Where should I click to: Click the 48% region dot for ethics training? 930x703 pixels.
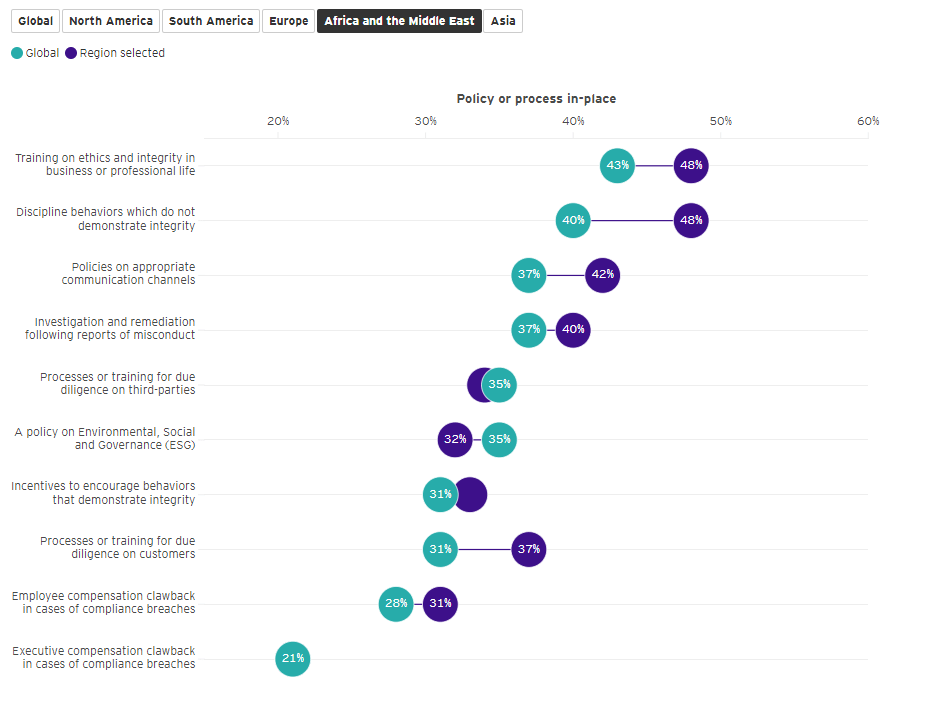coord(691,165)
